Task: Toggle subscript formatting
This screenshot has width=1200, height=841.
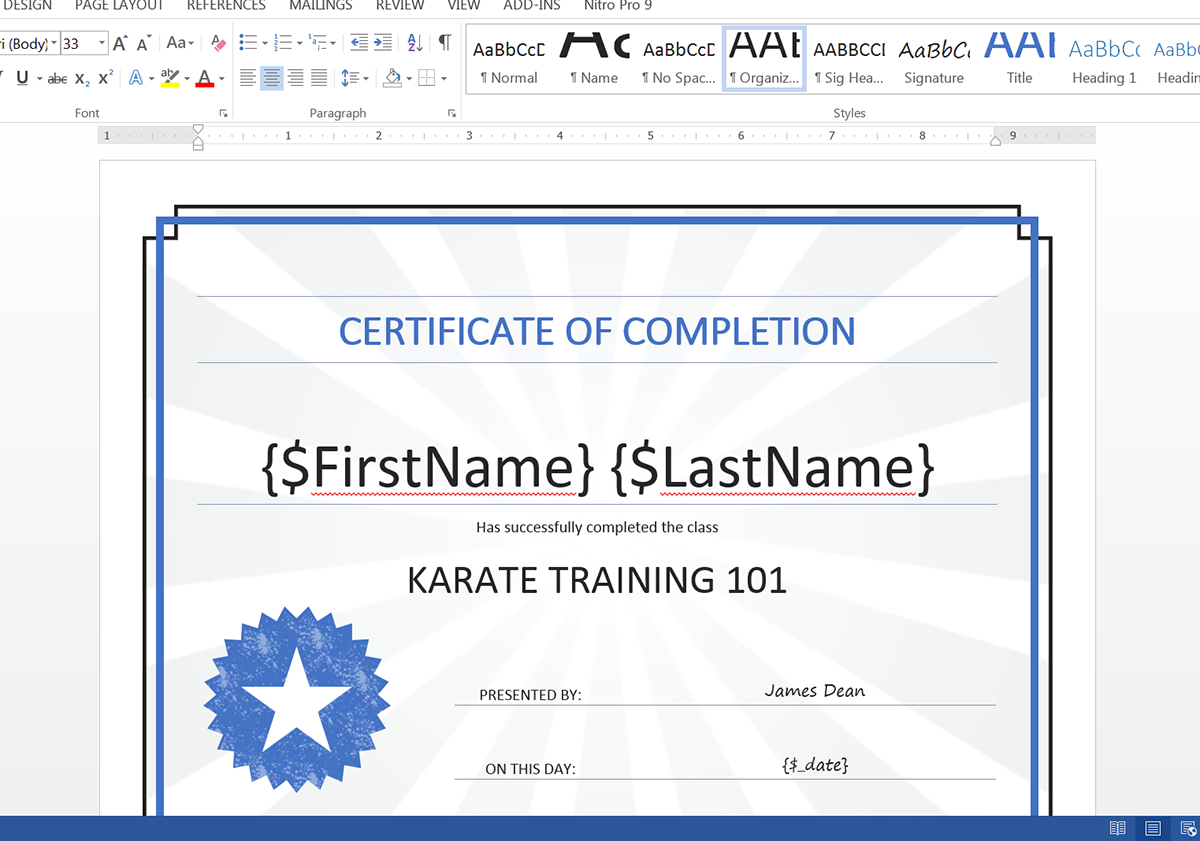Action: [83, 78]
